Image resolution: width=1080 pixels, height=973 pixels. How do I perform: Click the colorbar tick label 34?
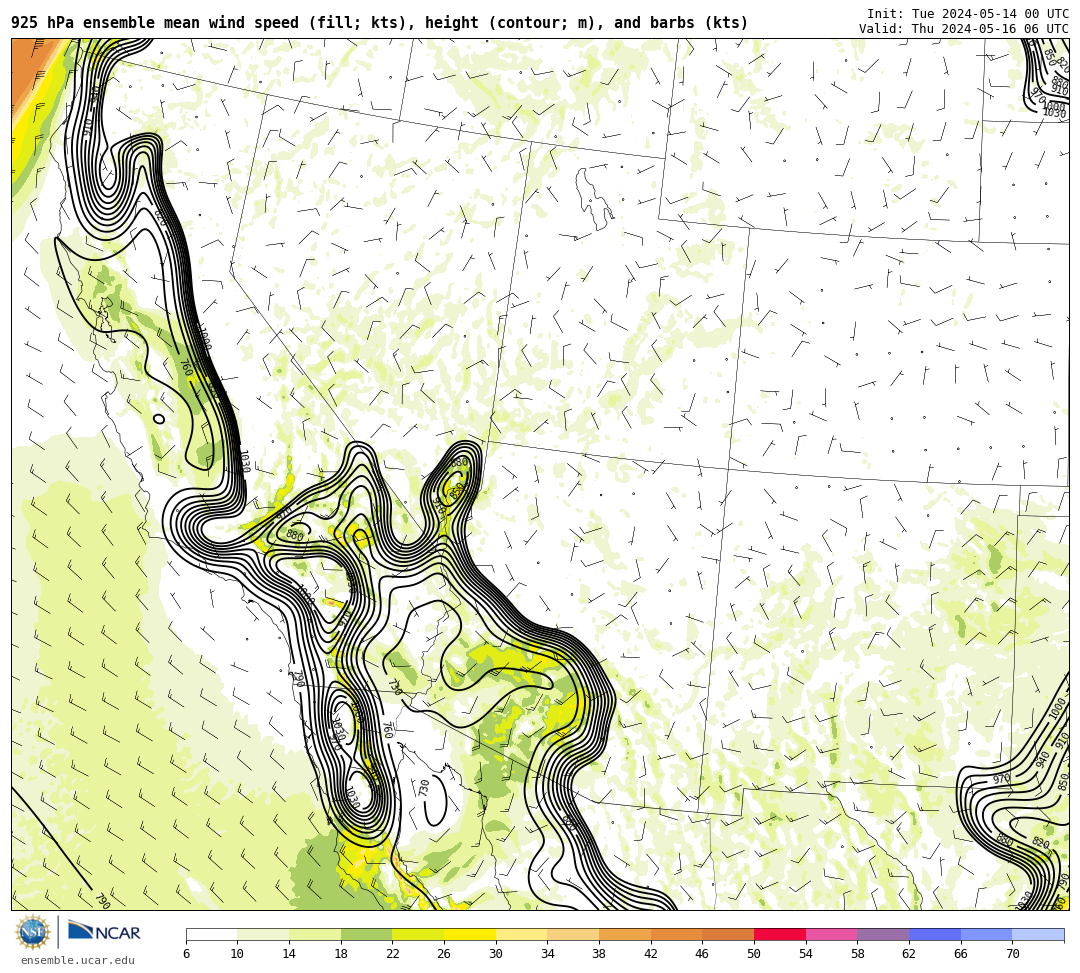[548, 954]
